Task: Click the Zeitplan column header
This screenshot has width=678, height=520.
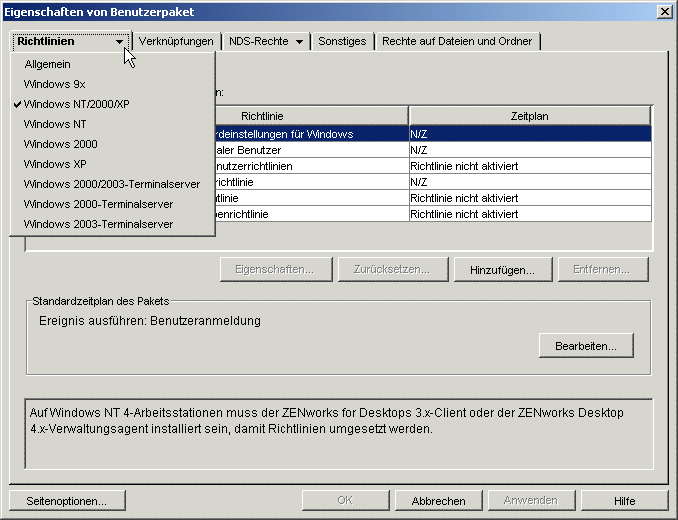Action: click(x=529, y=116)
